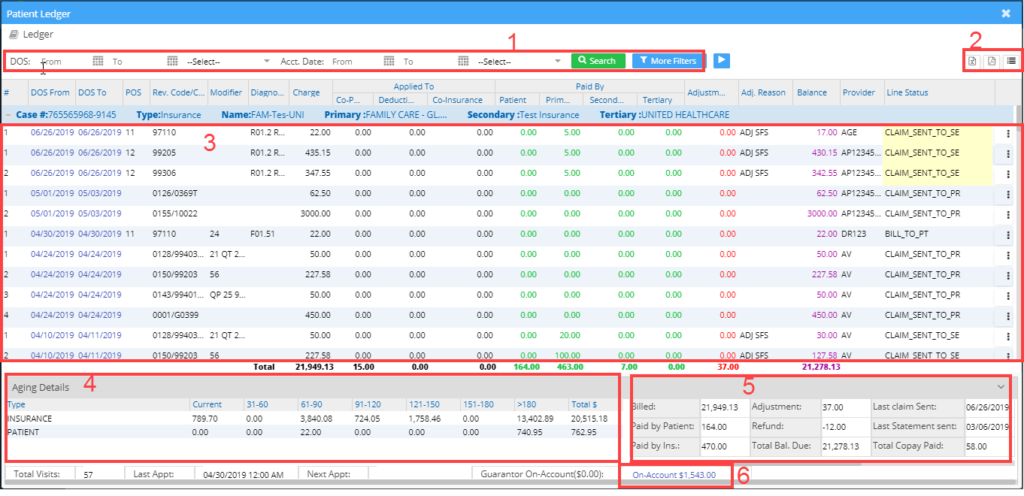1024x496 pixels.
Task: Open More Filters
Action: point(665,61)
